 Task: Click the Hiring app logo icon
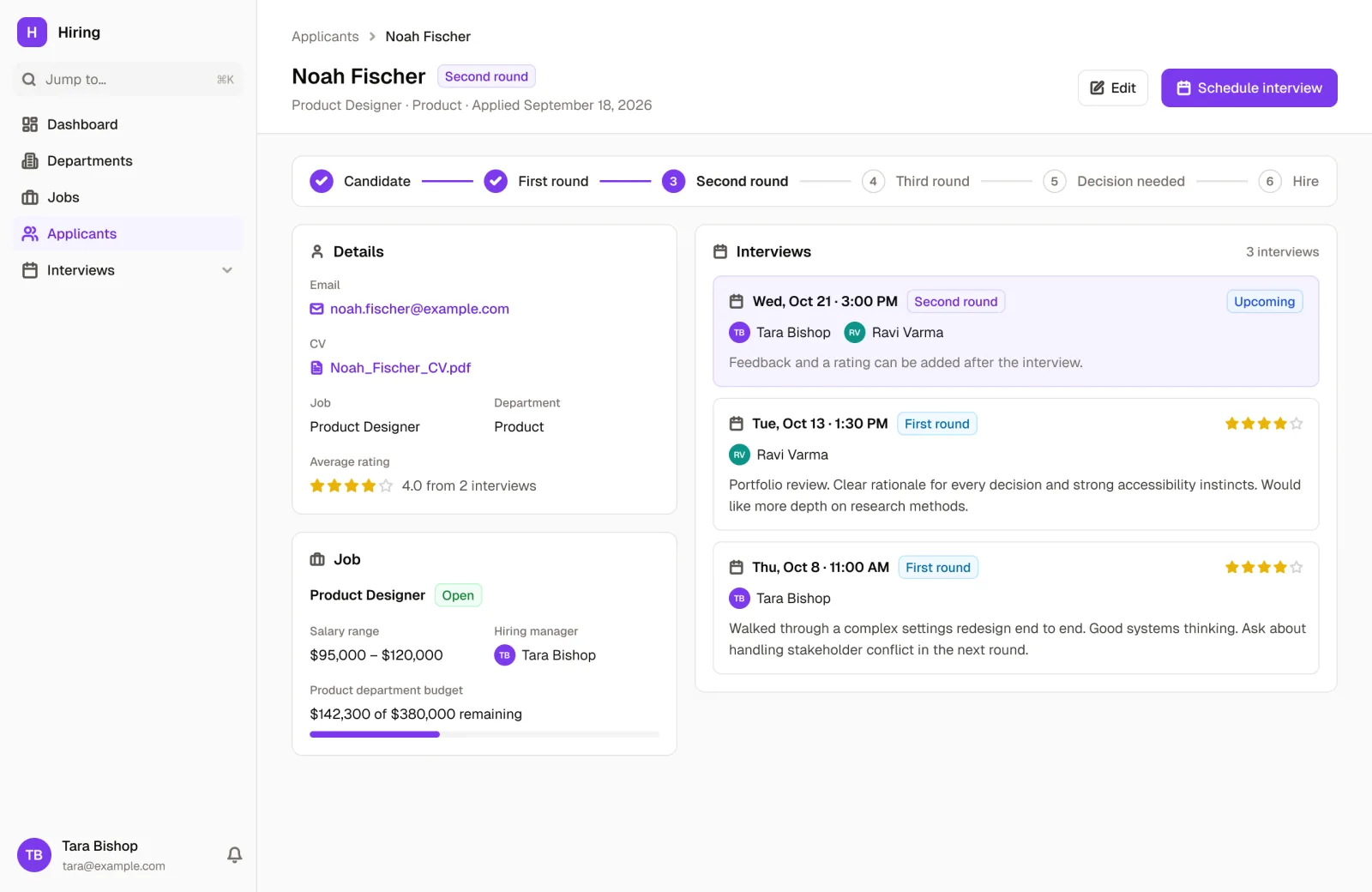pos(32,33)
